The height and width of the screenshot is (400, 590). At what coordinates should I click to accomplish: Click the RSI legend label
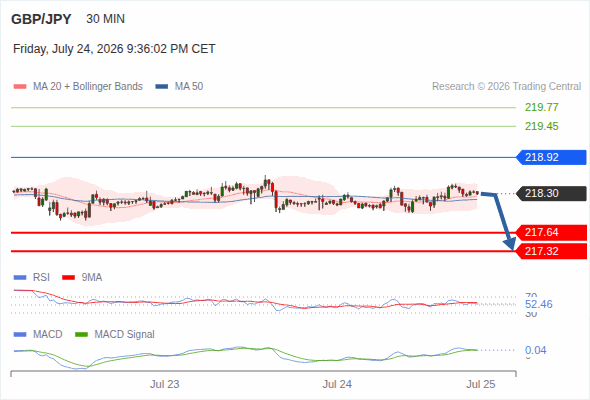41,278
